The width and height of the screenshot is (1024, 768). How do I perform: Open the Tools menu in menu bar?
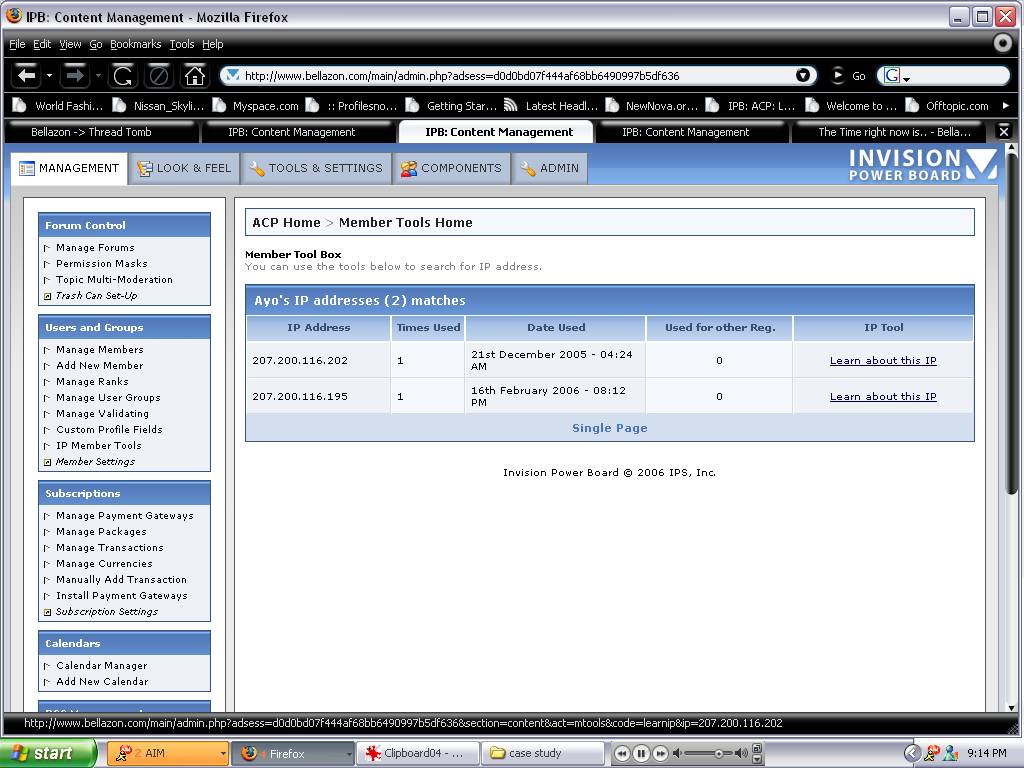pyautogui.click(x=182, y=44)
